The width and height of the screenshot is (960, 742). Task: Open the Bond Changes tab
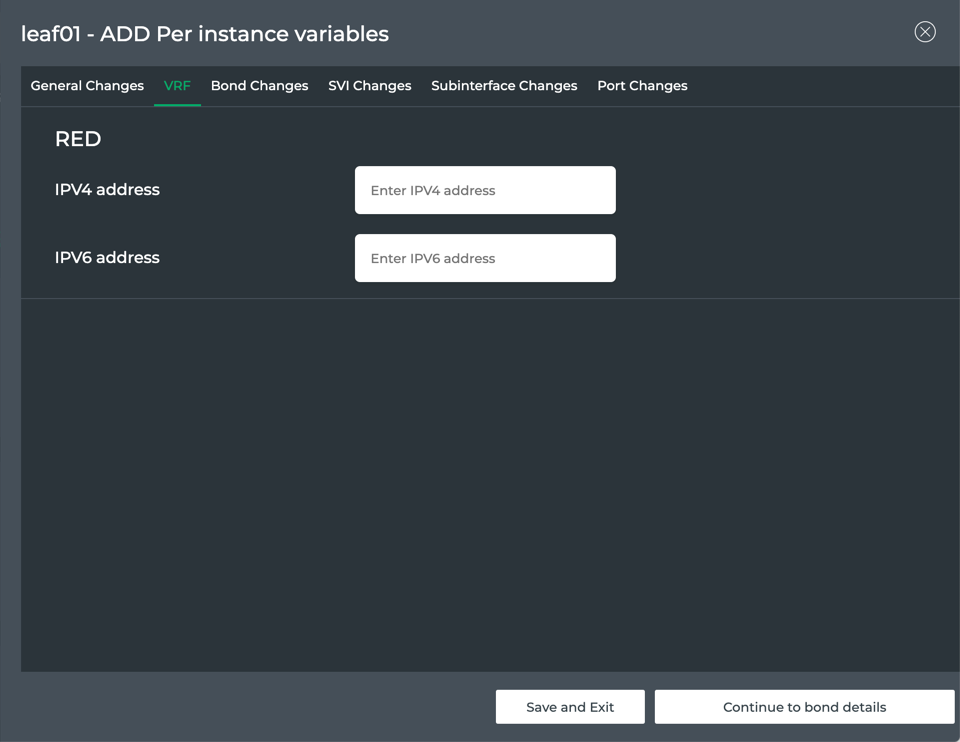point(259,86)
